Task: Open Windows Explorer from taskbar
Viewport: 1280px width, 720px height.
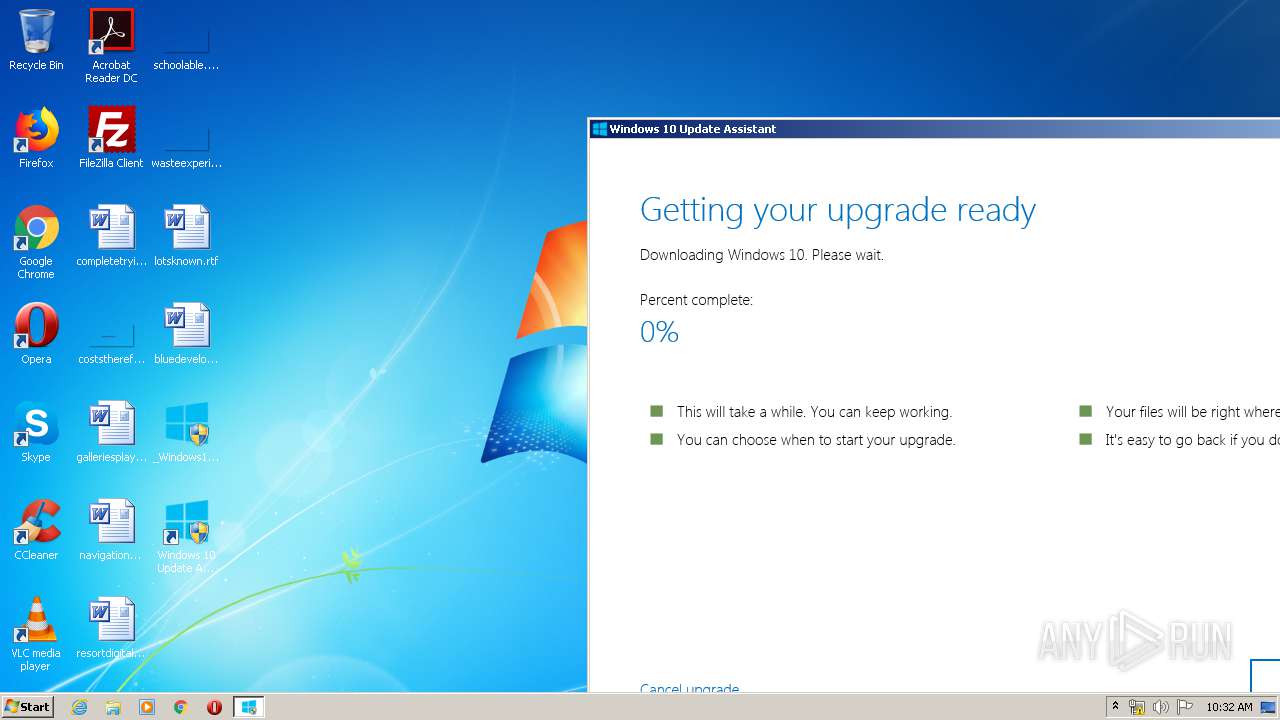Action: coord(113,707)
